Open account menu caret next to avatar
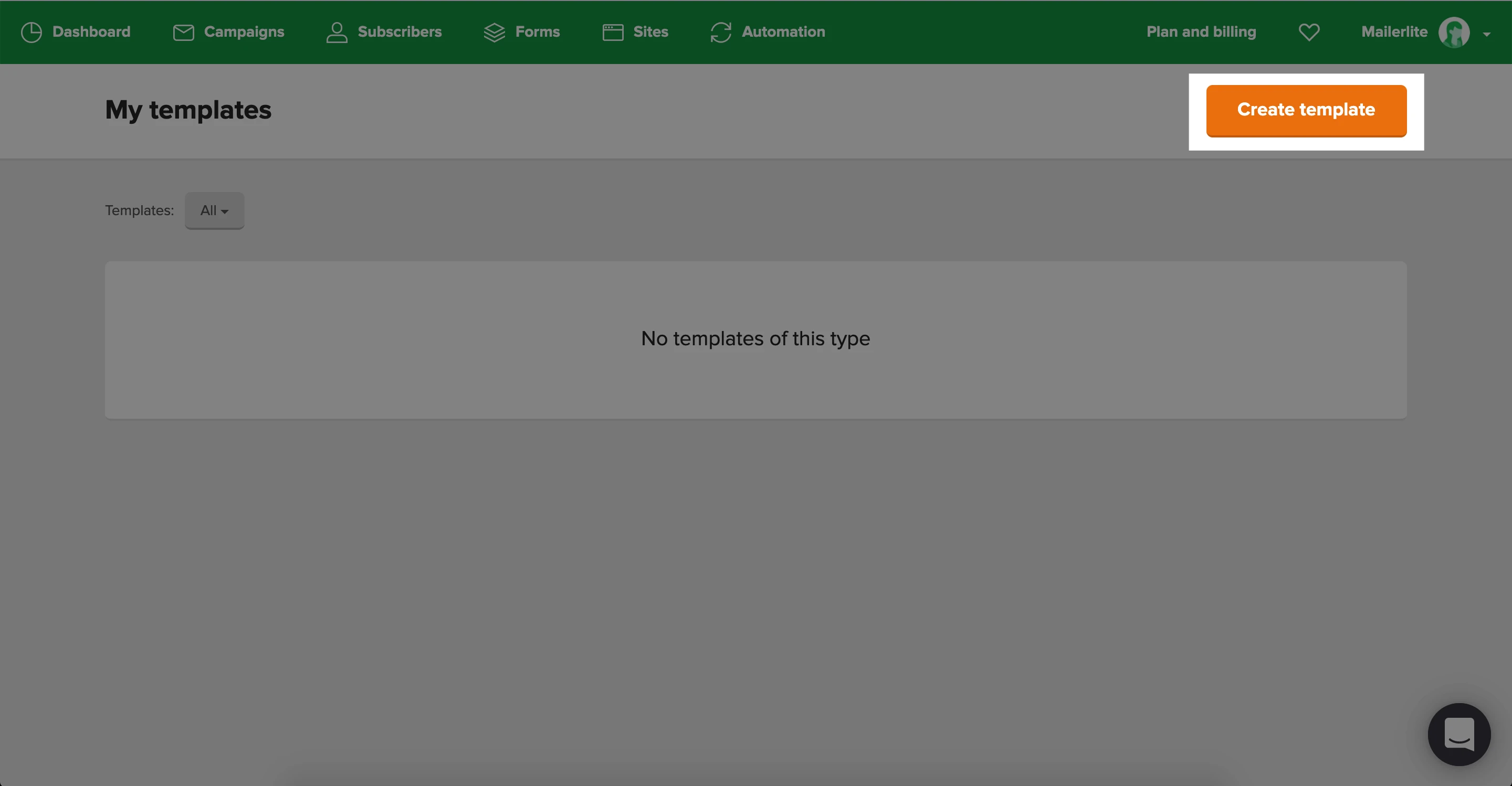This screenshot has width=1512, height=786. [1486, 34]
